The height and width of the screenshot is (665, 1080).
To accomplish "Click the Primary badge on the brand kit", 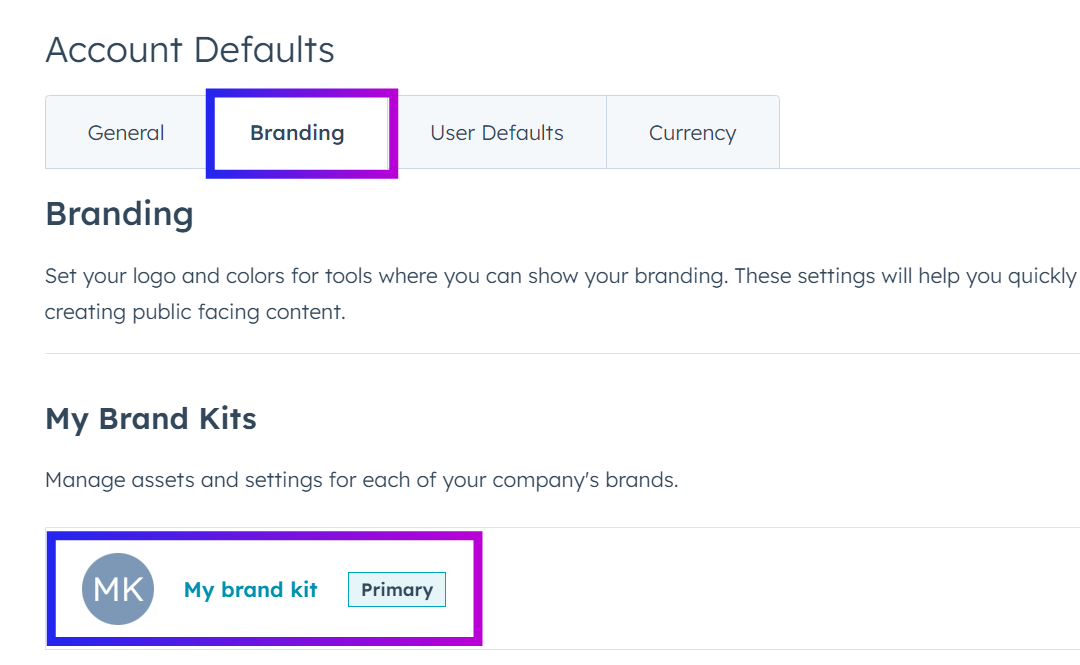I will 396,589.
